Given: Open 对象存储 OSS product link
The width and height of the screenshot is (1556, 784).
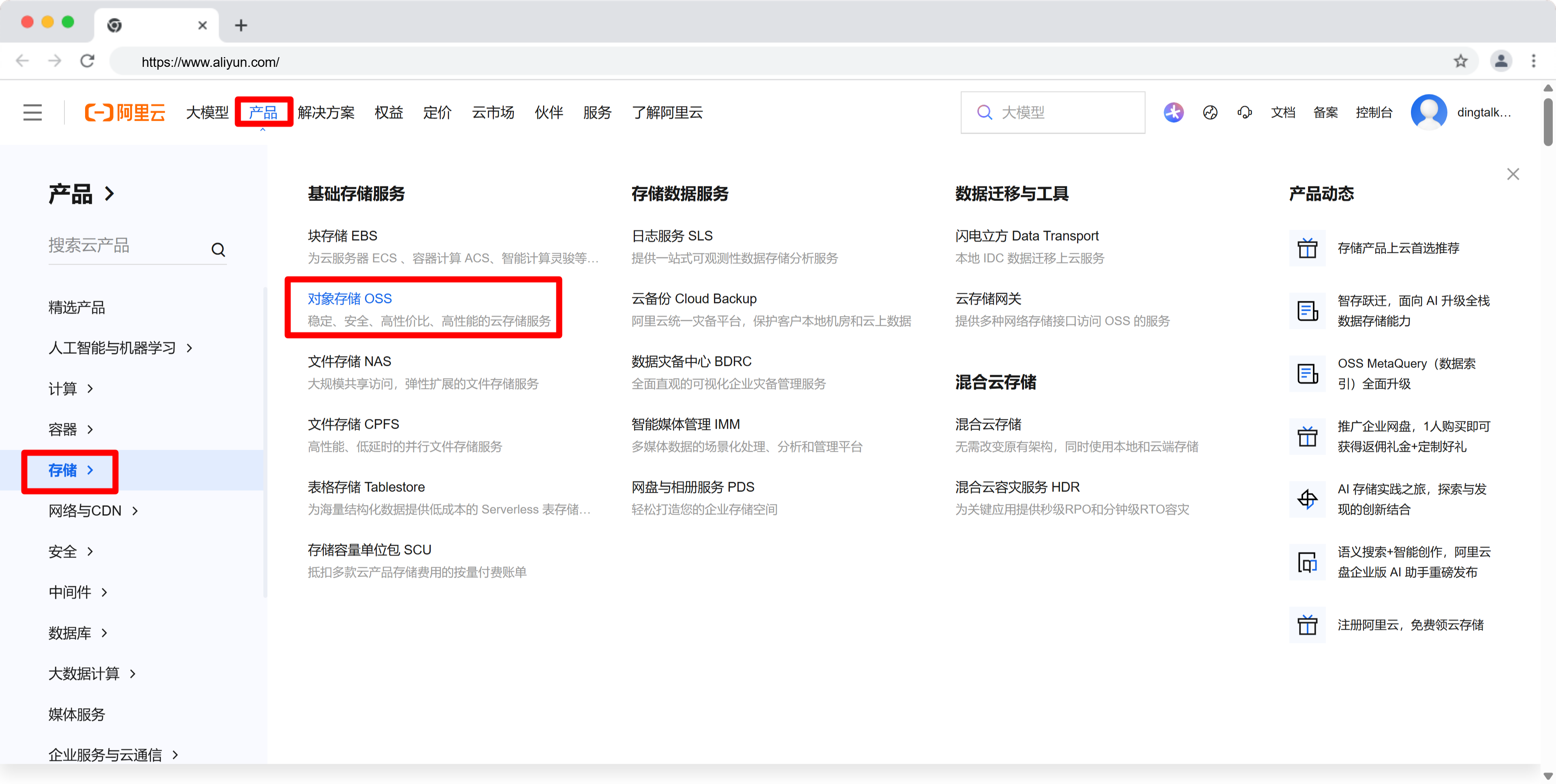Looking at the screenshot, I should [350, 298].
